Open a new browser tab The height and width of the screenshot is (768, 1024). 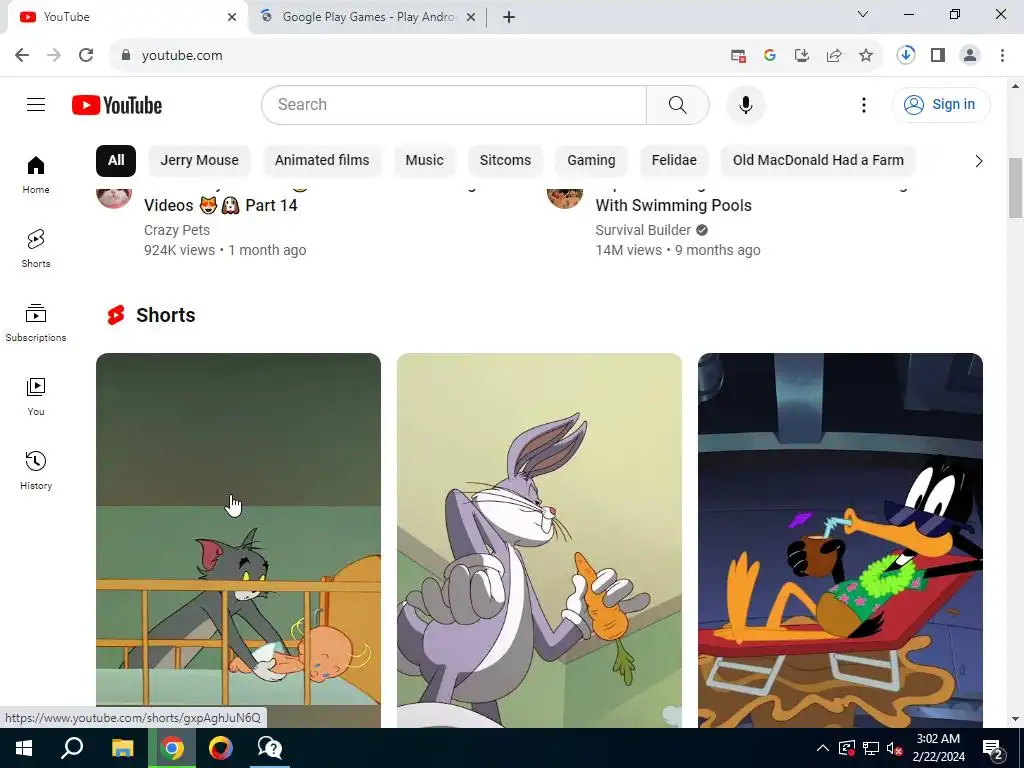(509, 17)
